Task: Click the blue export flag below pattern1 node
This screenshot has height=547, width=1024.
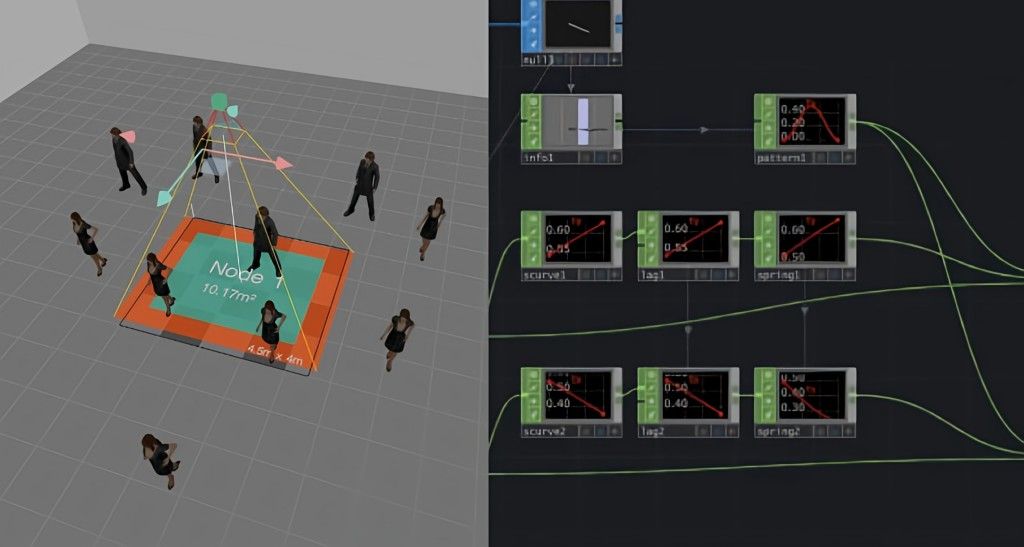Action: pyautogui.click(x=836, y=157)
